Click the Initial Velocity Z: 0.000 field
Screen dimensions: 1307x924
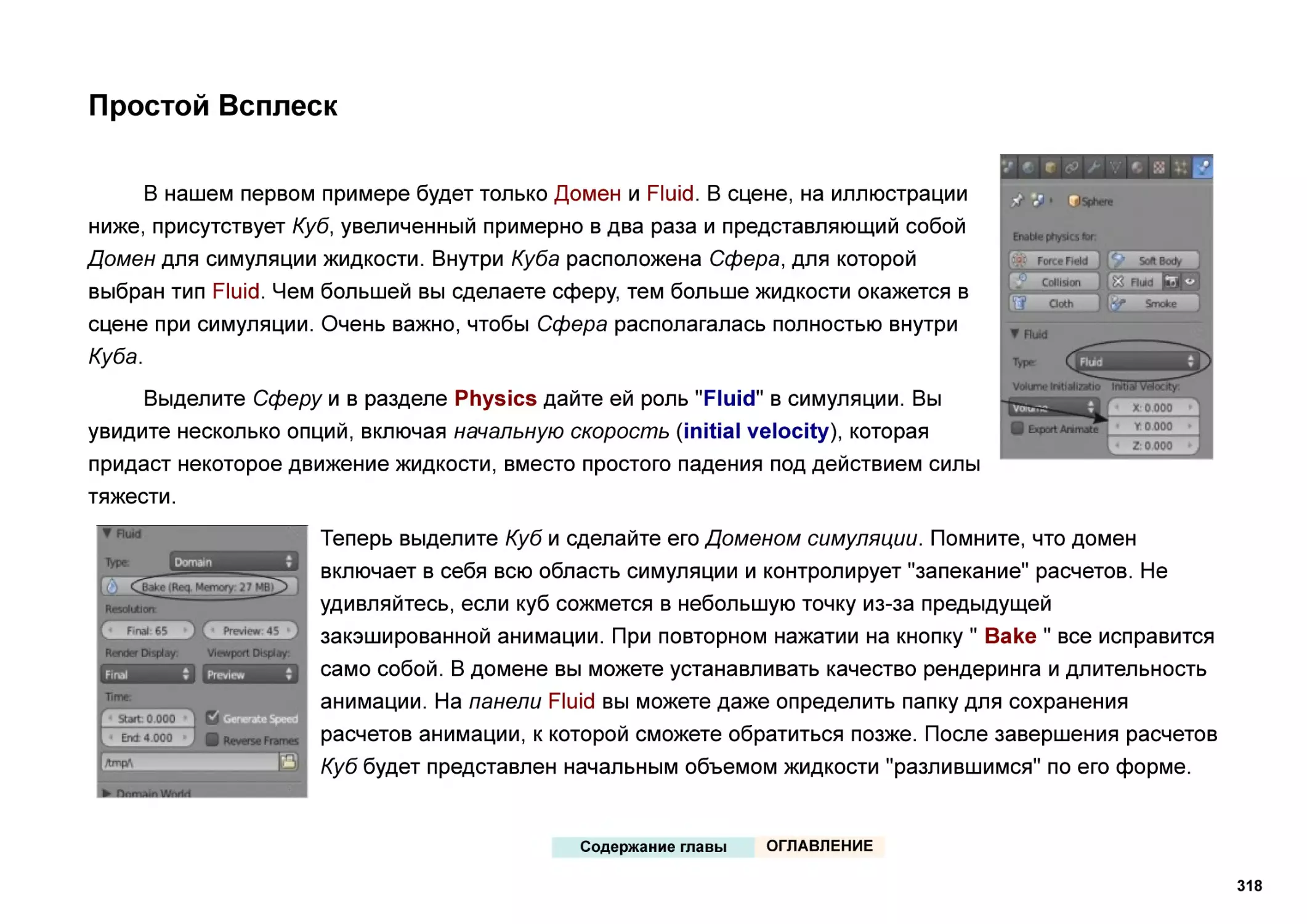[1153, 445]
